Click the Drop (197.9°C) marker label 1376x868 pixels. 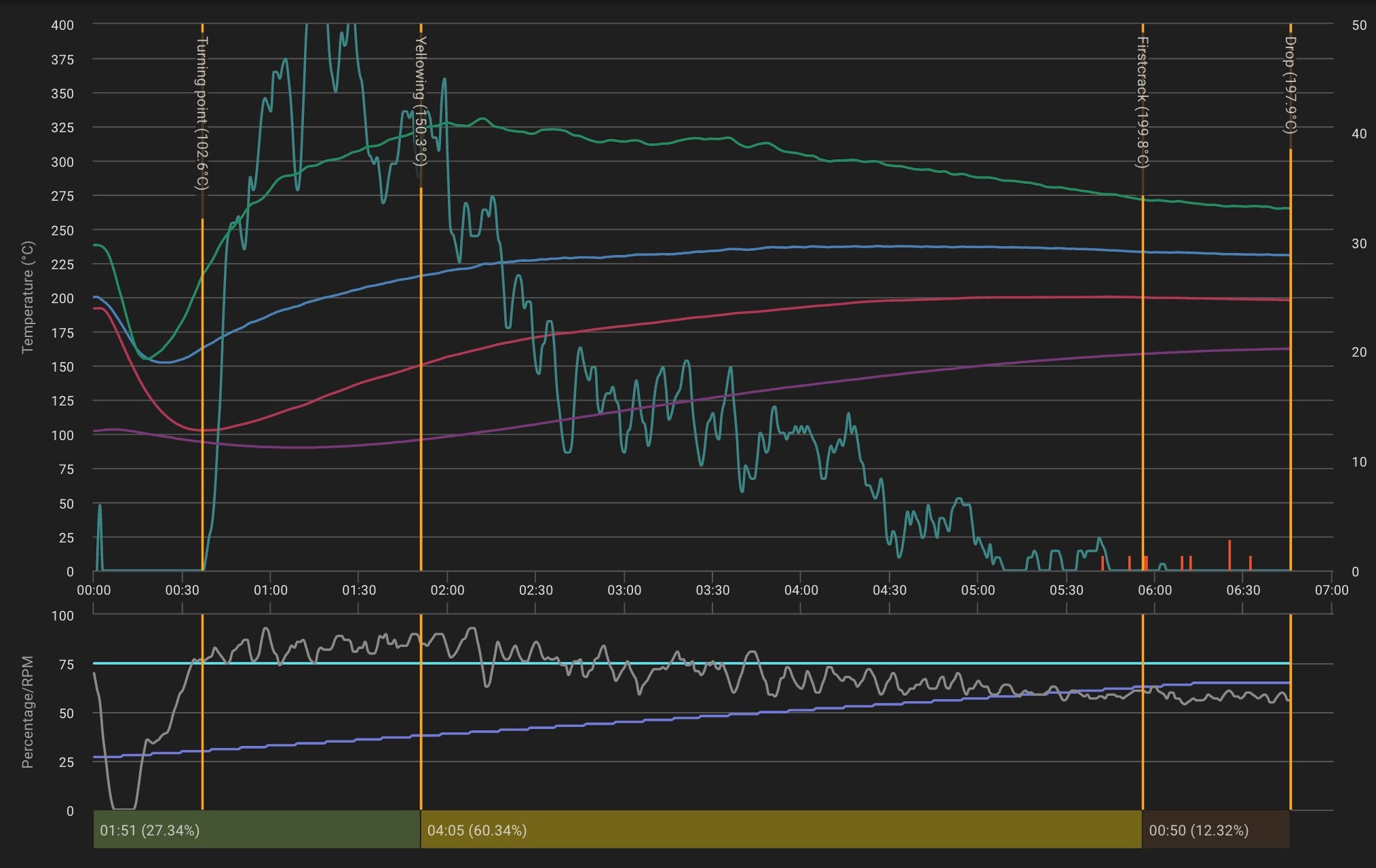click(1291, 84)
